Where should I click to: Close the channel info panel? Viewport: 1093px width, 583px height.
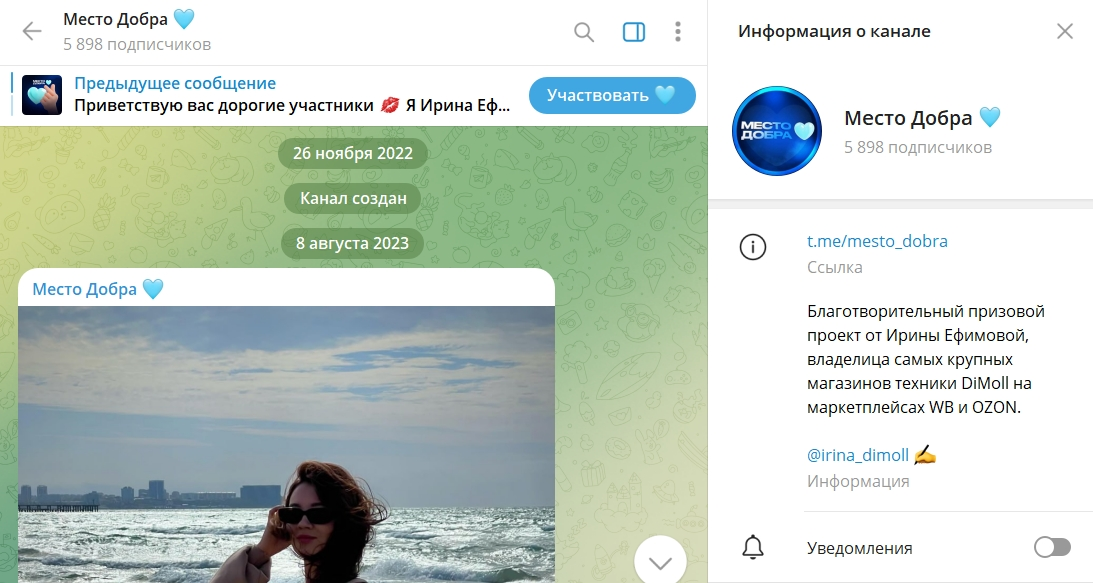pyautogui.click(x=1064, y=31)
